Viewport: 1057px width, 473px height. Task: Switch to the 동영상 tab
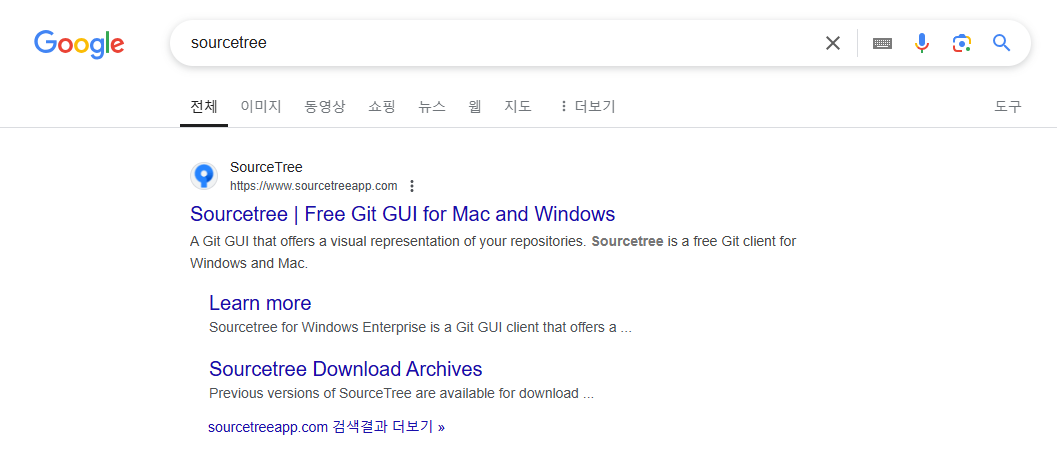coord(325,106)
